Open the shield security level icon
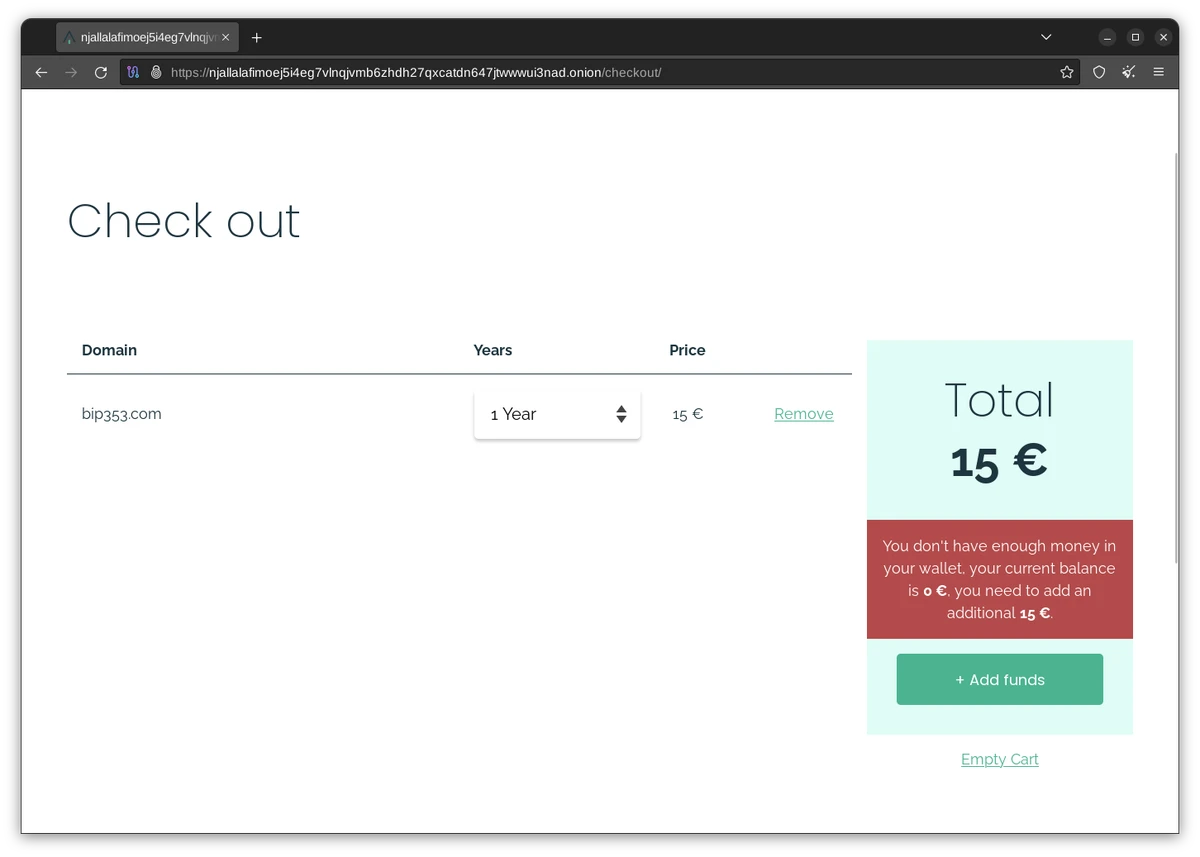This screenshot has height=857, width=1200. click(1099, 72)
